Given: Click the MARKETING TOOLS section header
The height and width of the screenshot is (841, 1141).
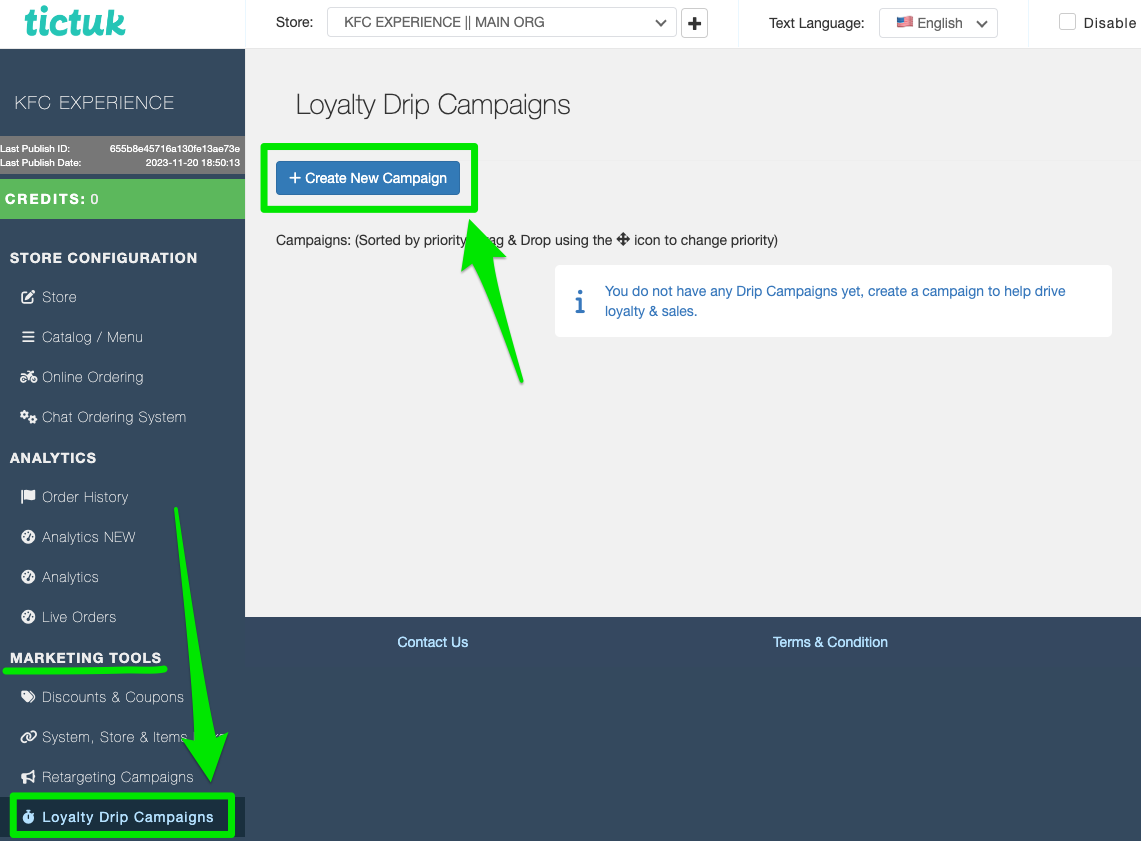Looking at the screenshot, I should tap(85, 658).
